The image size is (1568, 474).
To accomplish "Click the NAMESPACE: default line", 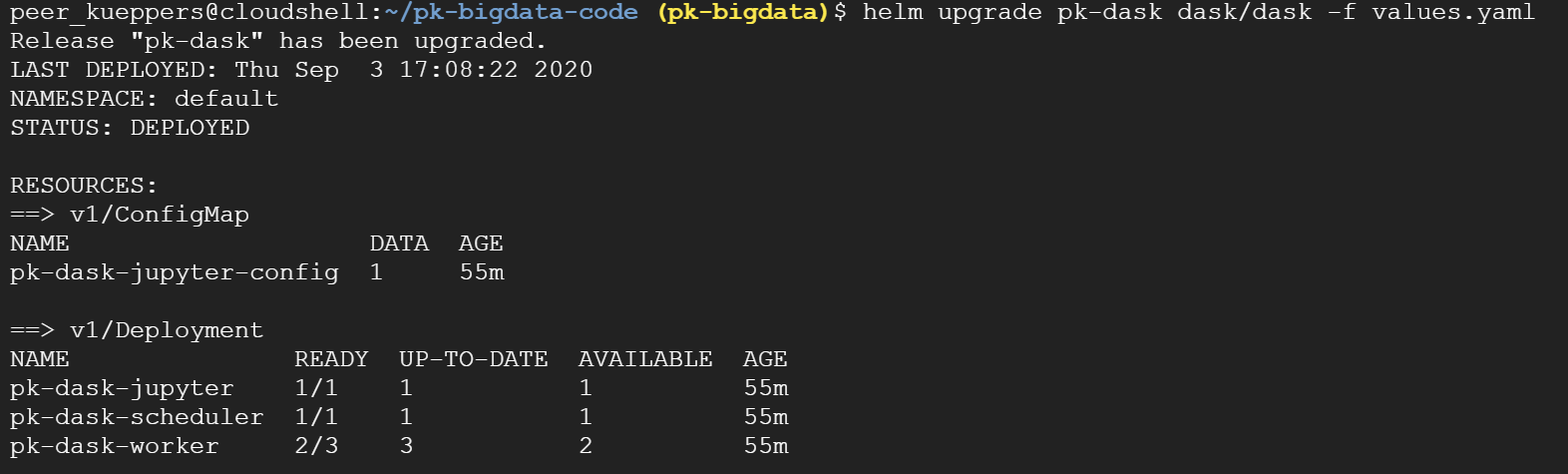I will tap(145, 99).
